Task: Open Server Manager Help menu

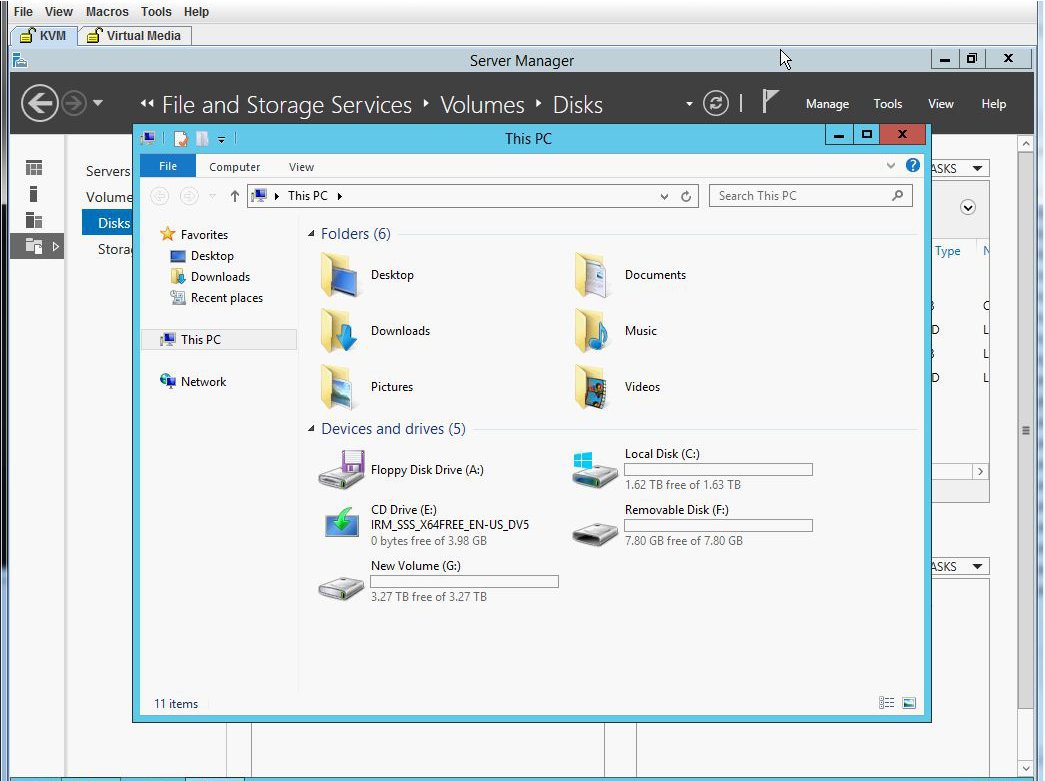Action: (993, 103)
